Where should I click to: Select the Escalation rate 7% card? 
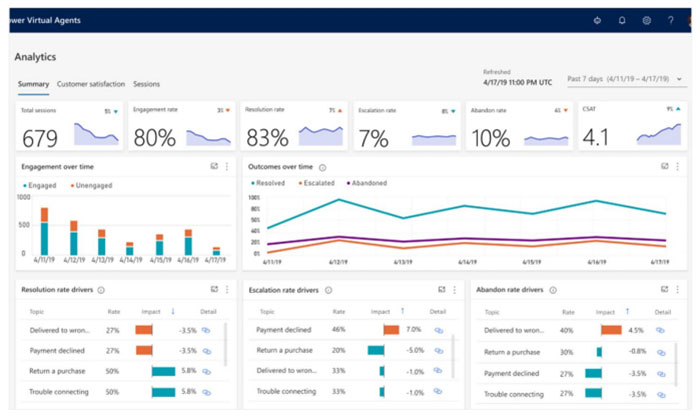coord(407,127)
